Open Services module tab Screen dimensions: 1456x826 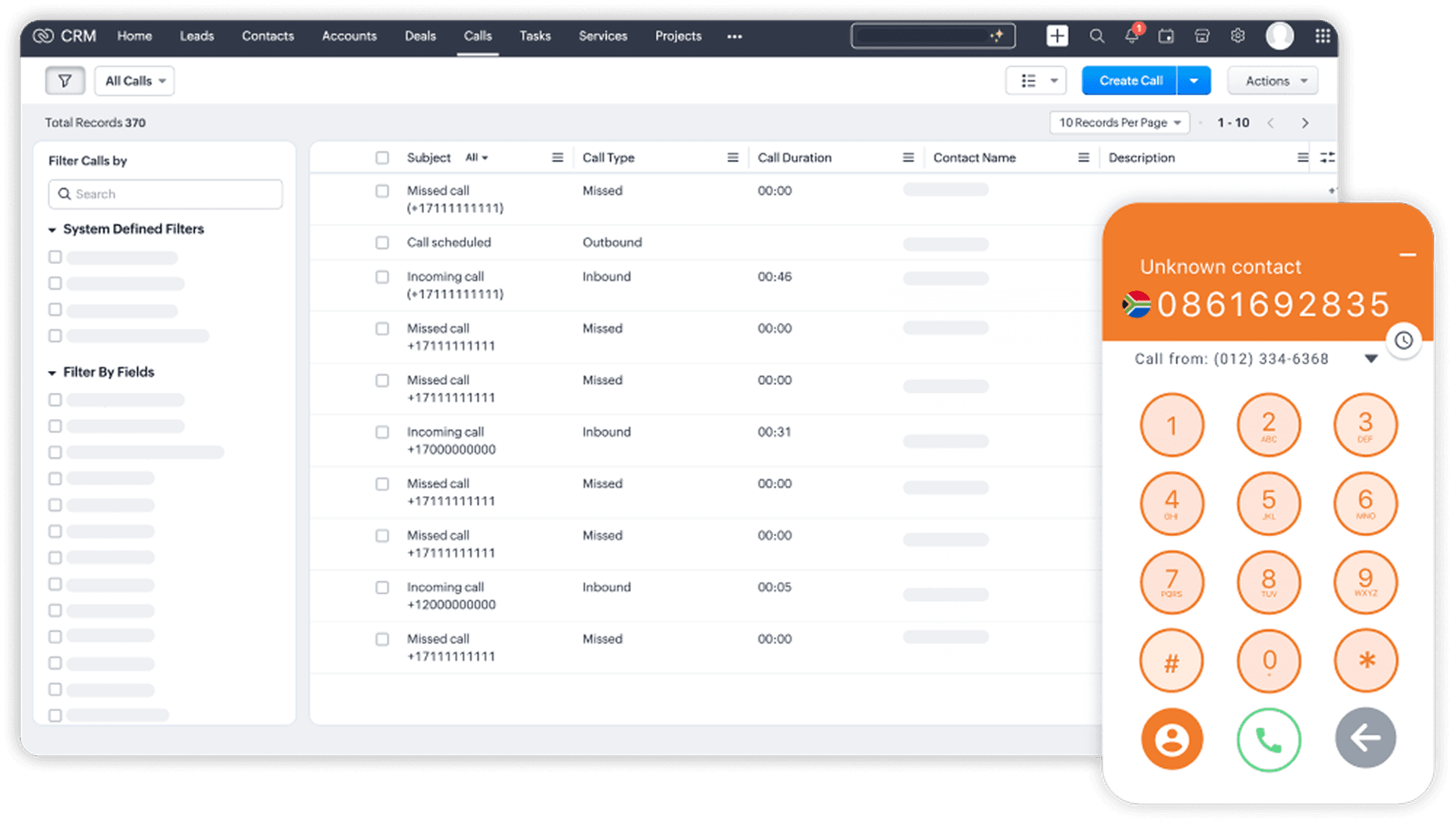click(x=603, y=36)
